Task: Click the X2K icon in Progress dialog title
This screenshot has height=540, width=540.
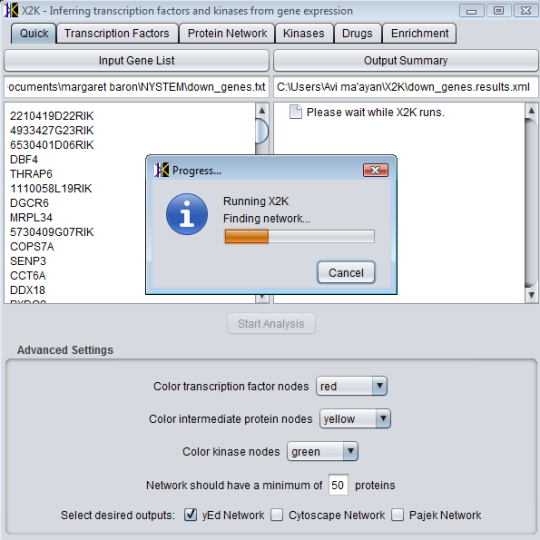Action: click(x=162, y=170)
